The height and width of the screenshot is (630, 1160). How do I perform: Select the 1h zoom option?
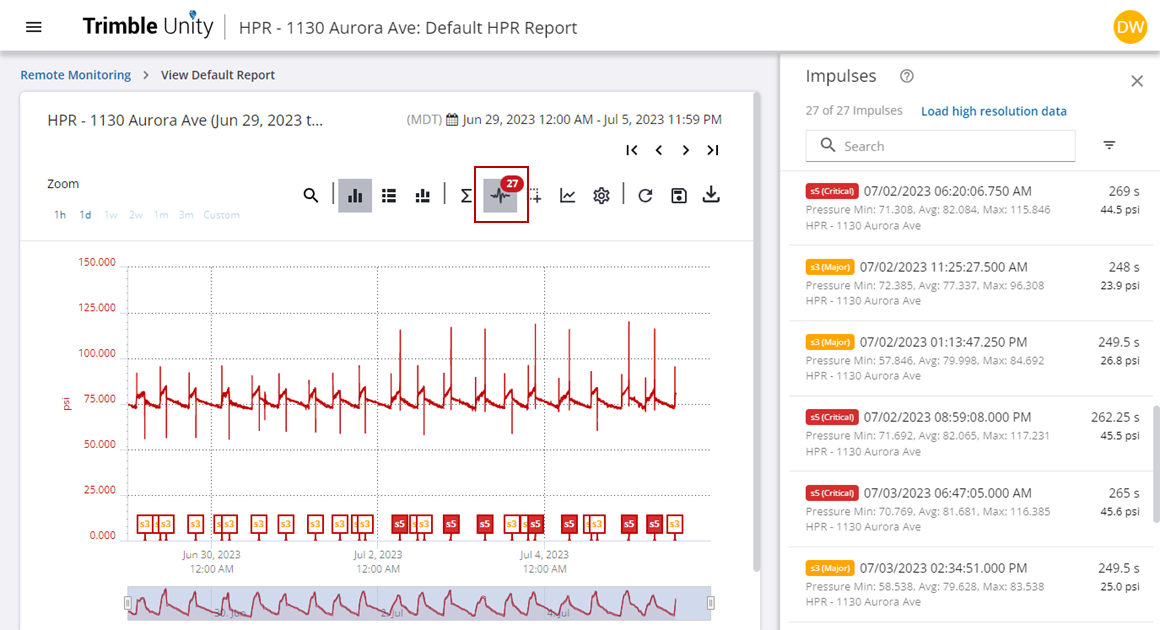(x=60, y=215)
